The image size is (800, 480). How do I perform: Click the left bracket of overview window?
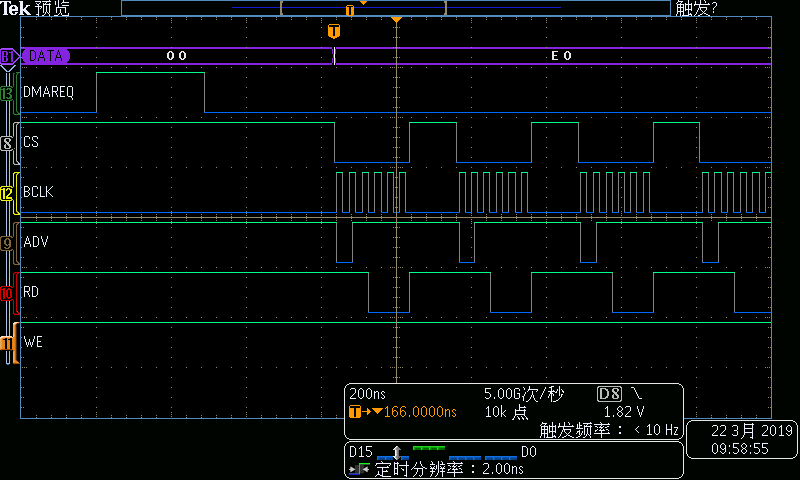tap(281, 8)
